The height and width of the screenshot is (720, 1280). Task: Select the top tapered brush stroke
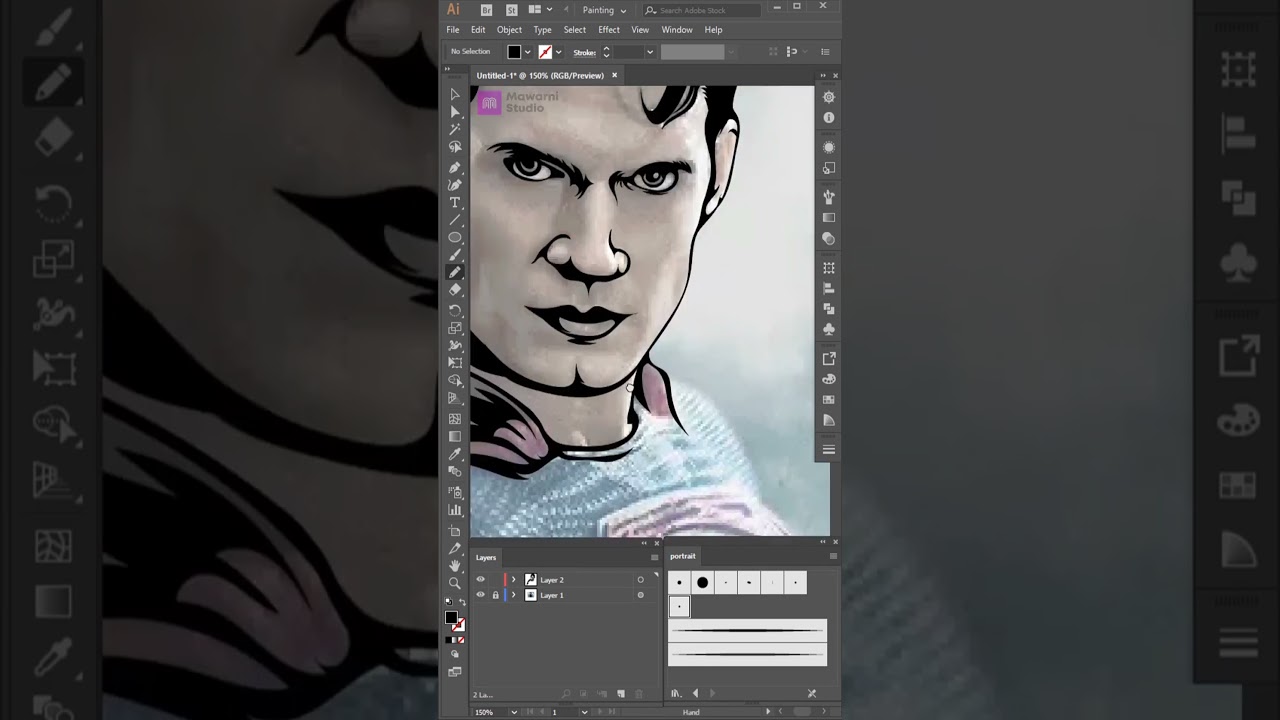coord(747,630)
